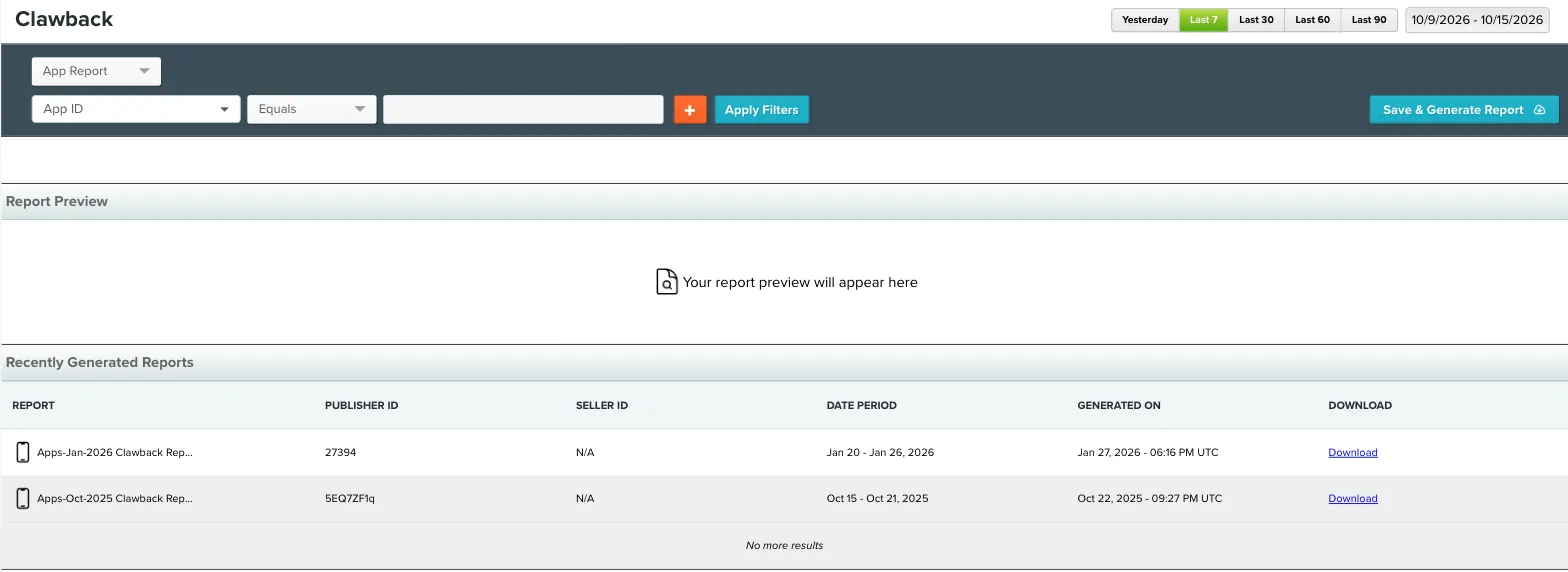Click the Apply Filters button
The height and width of the screenshot is (572, 1568).
[762, 110]
